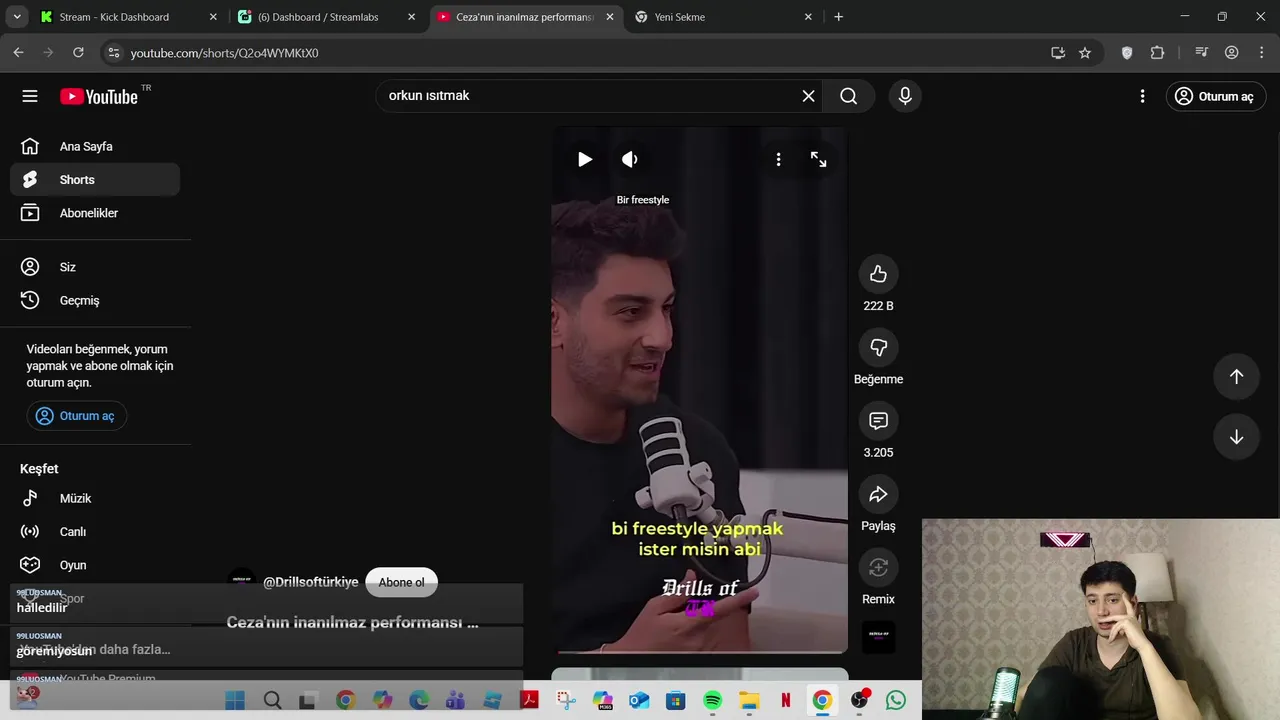Click Oturum aç in the sidebar
The image size is (1280, 720).
click(77, 416)
